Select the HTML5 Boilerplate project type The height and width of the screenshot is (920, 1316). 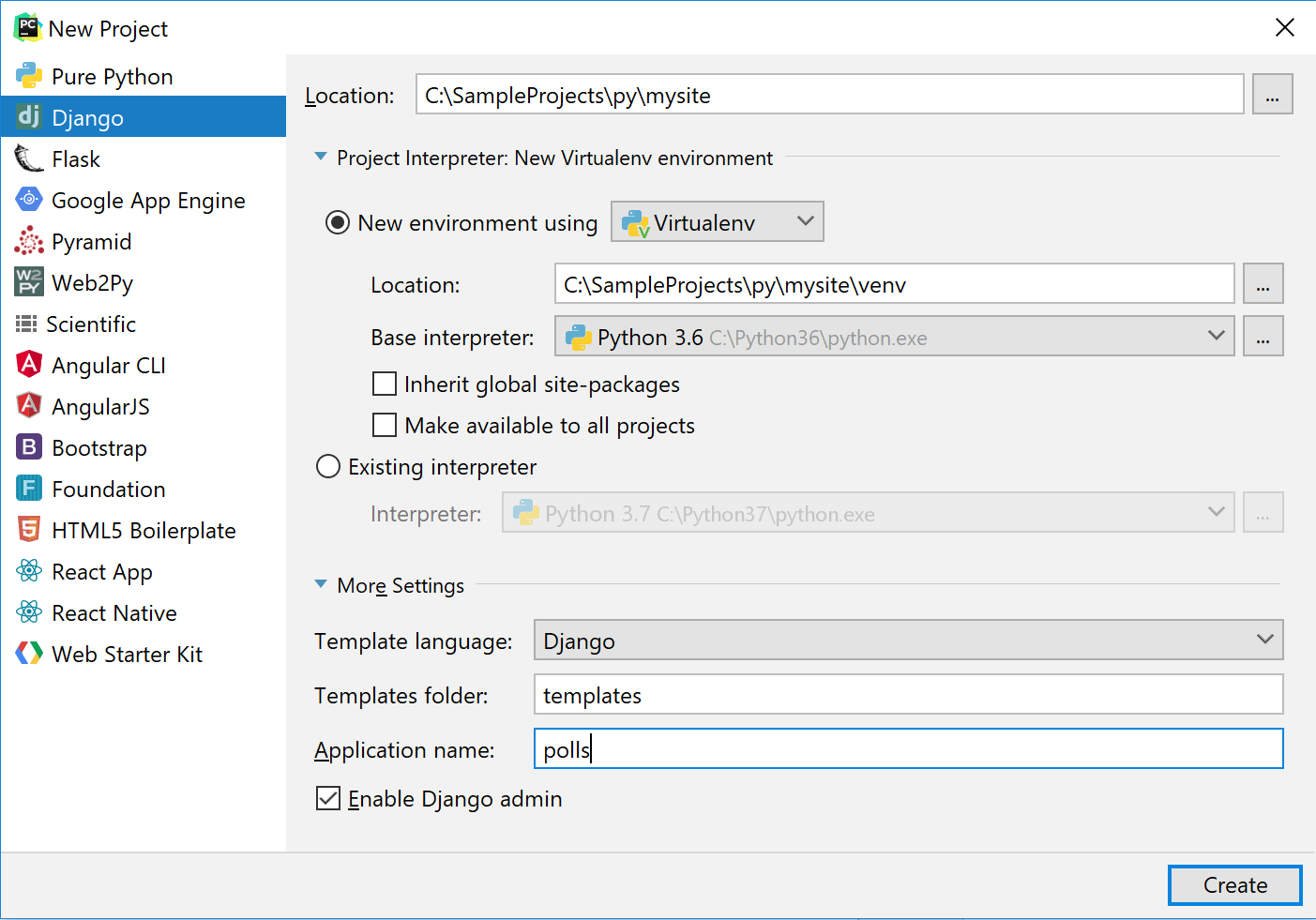tap(144, 530)
